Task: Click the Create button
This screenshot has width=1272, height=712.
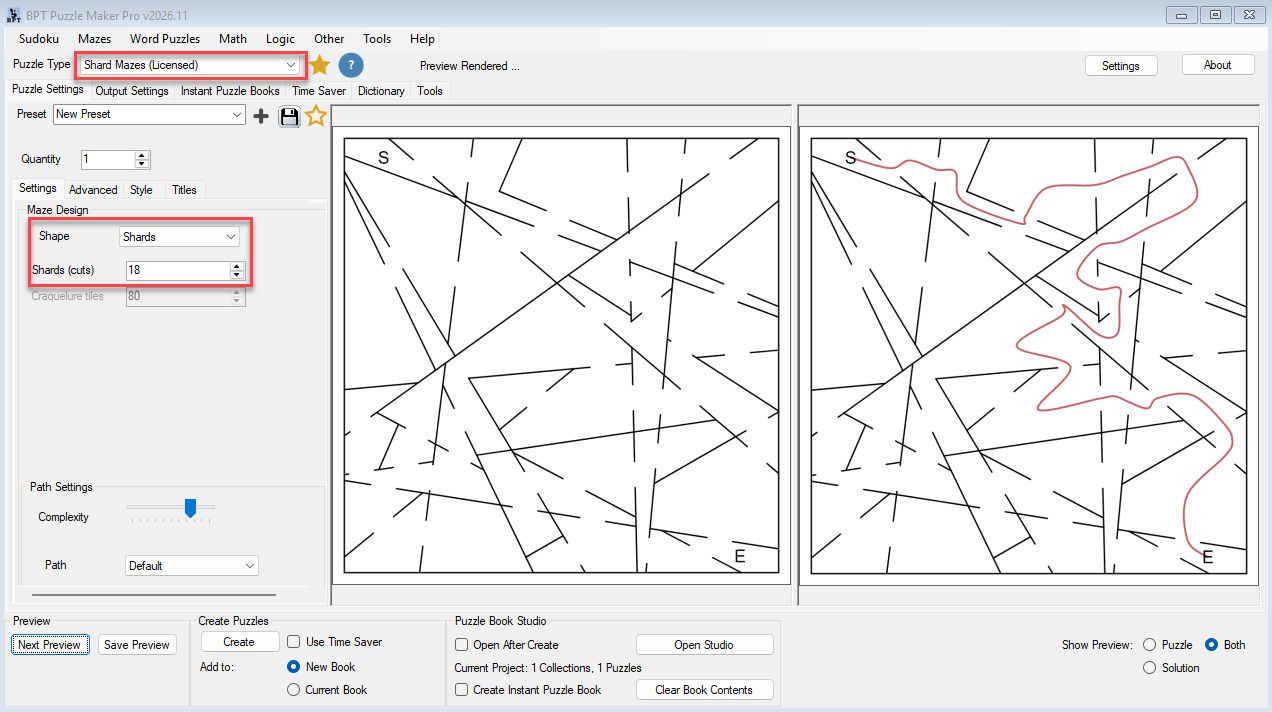Action: click(239, 642)
